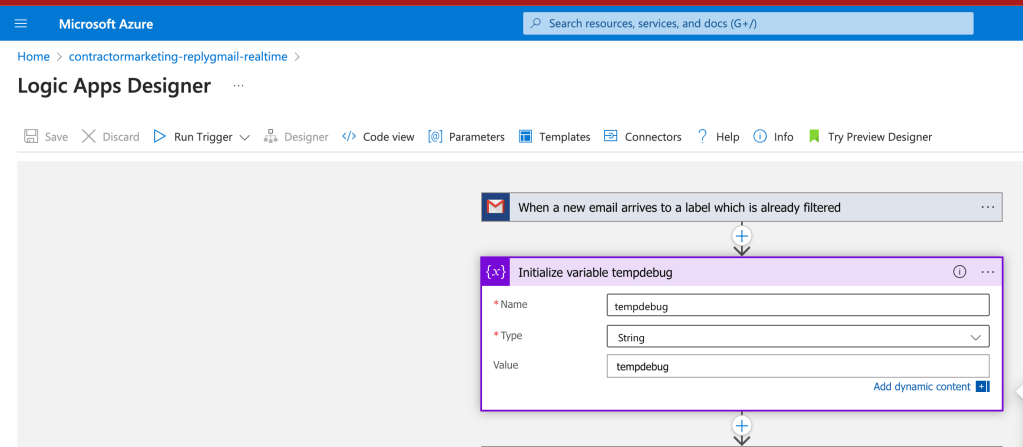Viewport: 1023px width, 447px height.
Task: Collapse the Initialize variable tempdebug header
Action: point(742,272)
